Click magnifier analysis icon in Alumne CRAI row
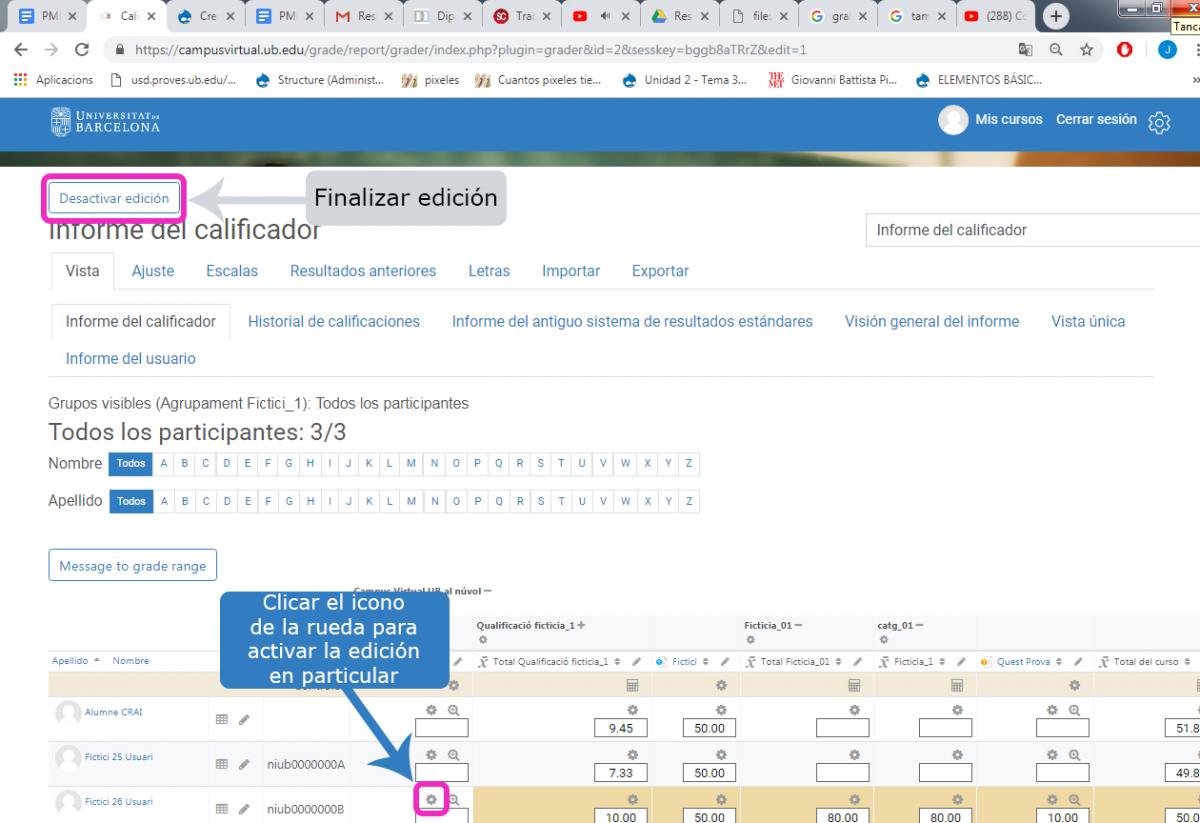Viewport: 1200px width, 823px height. point(453,710)
